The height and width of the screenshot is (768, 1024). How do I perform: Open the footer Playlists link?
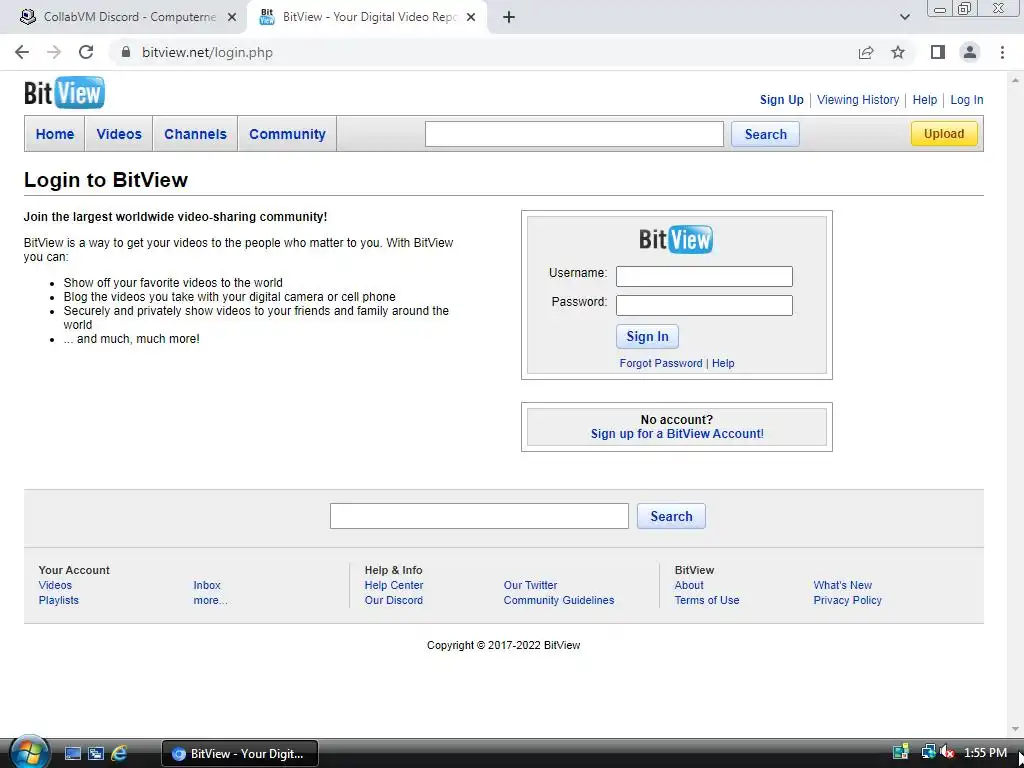coord(58,600)
